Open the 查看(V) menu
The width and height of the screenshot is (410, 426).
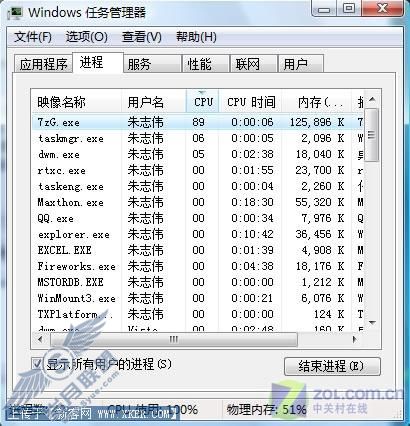coord(141,36)
